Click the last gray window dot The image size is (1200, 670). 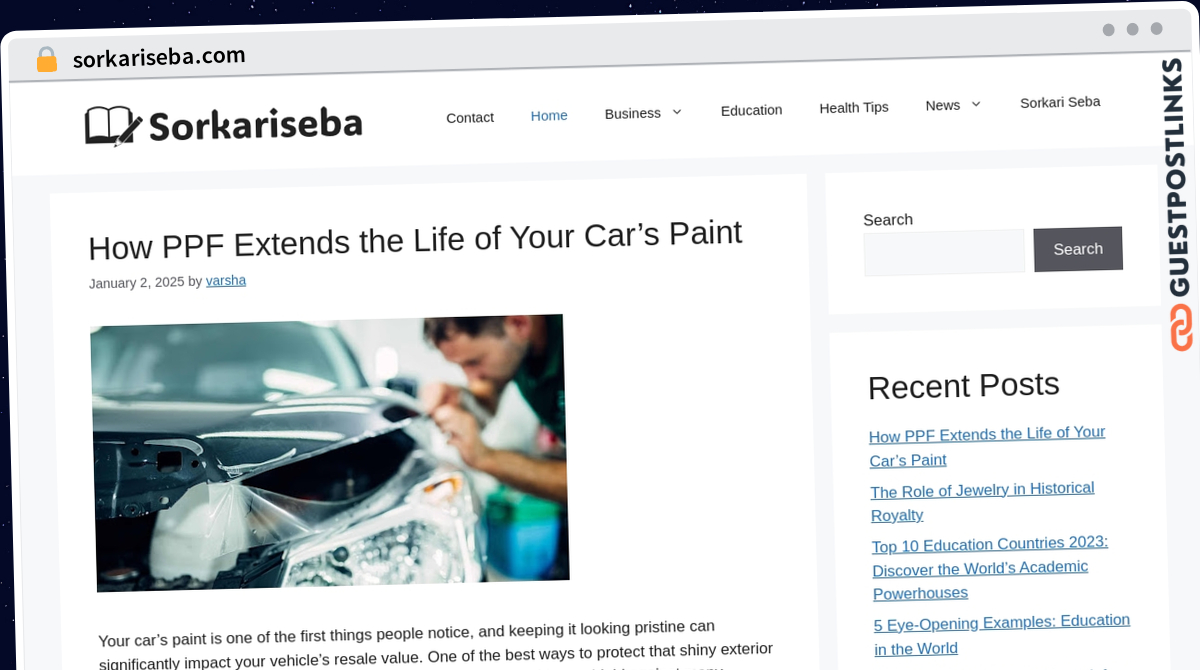[x=1156, y=29]
